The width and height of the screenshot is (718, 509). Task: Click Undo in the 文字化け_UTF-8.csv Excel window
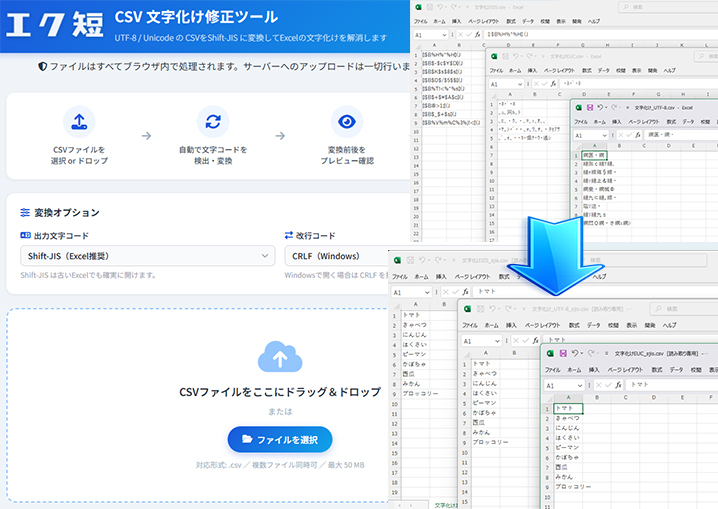[x=601, y=108]
